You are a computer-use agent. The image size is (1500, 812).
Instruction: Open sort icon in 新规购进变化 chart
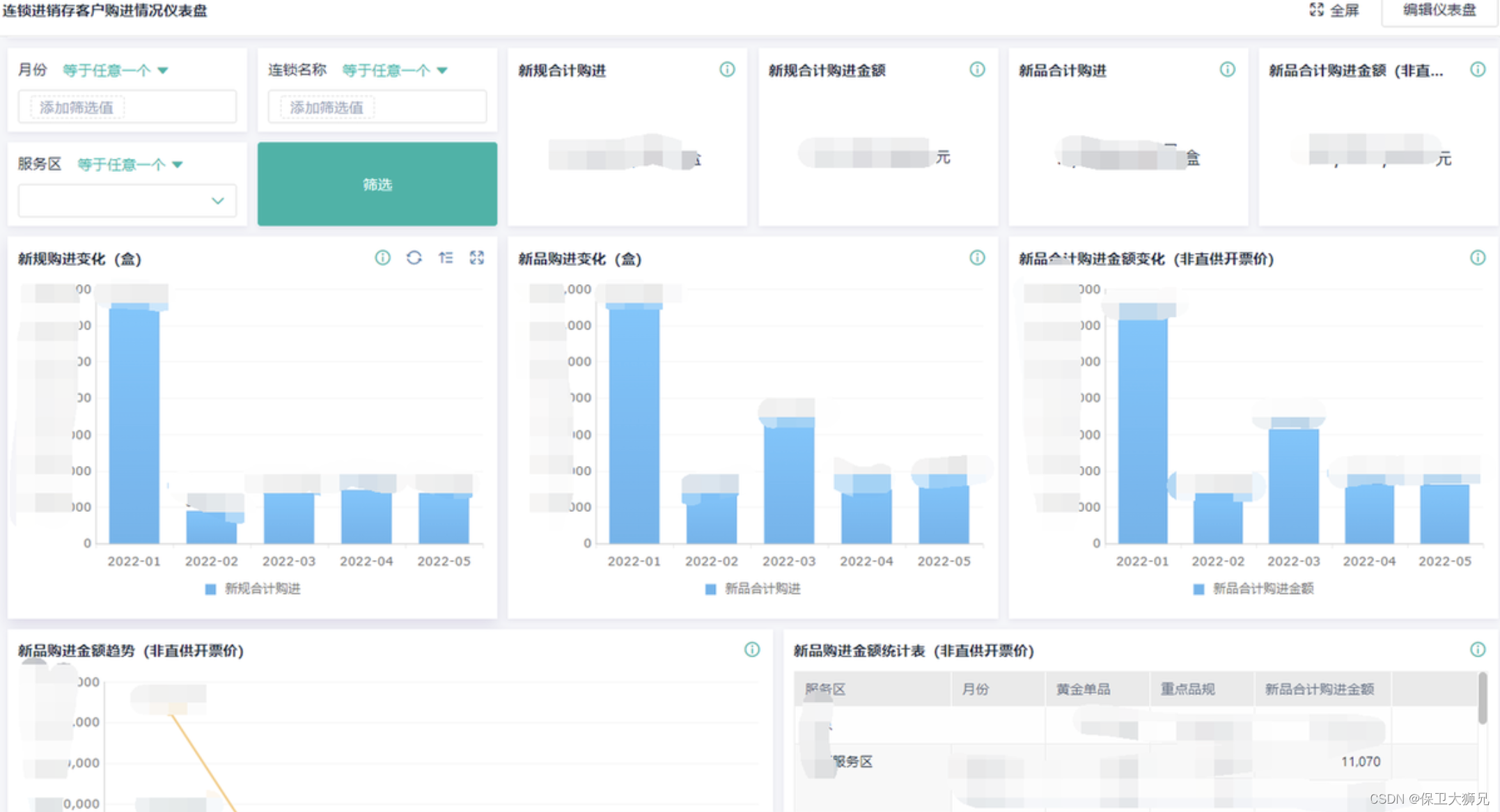[446, 258]
